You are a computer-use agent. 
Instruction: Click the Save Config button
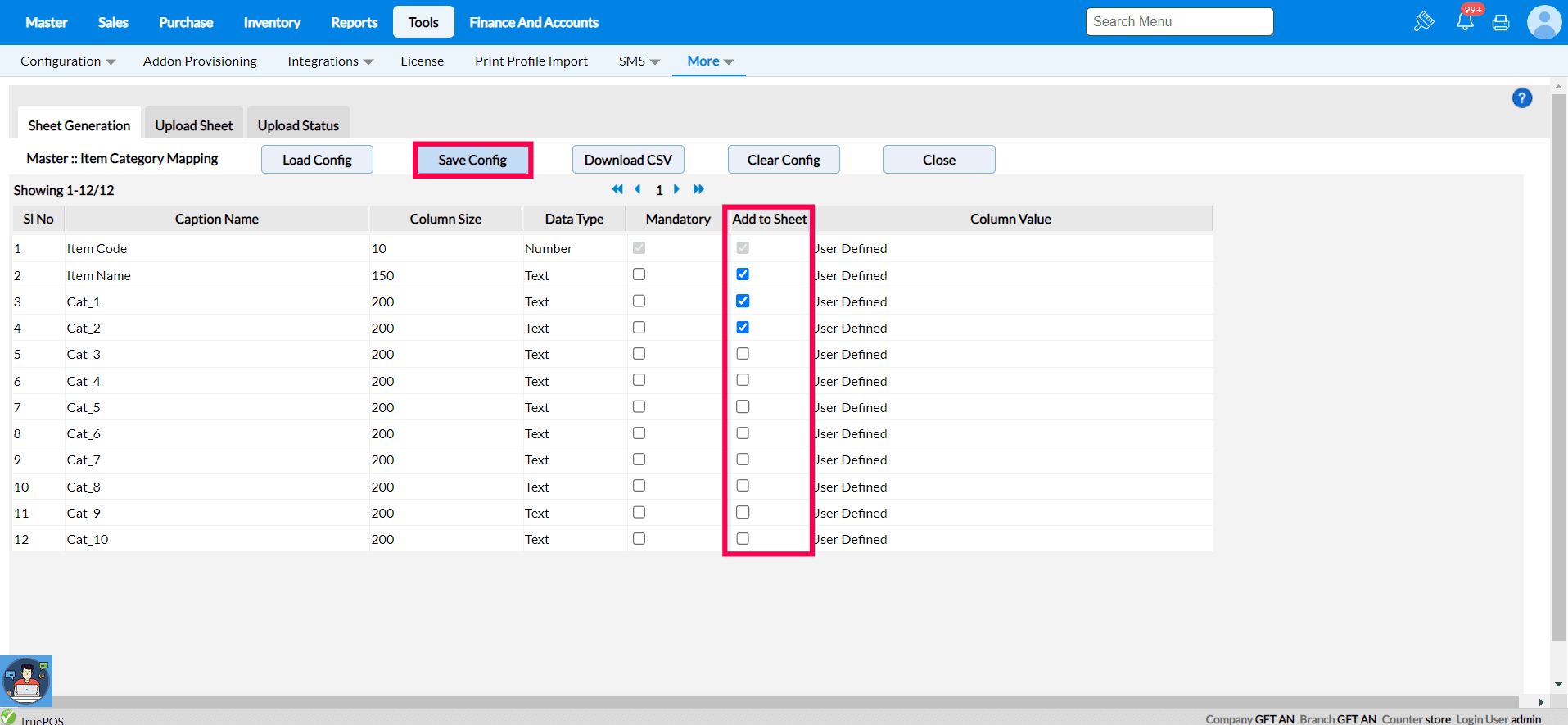(472, 160)
